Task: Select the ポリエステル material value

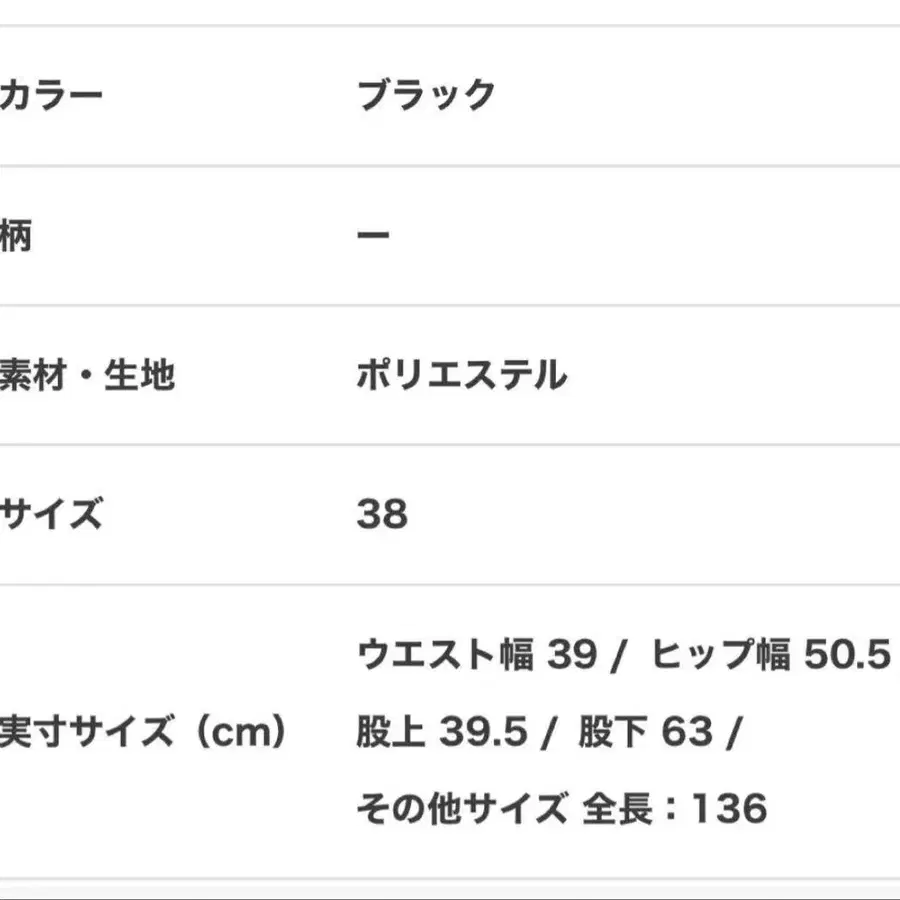Action: pos(461,375)
